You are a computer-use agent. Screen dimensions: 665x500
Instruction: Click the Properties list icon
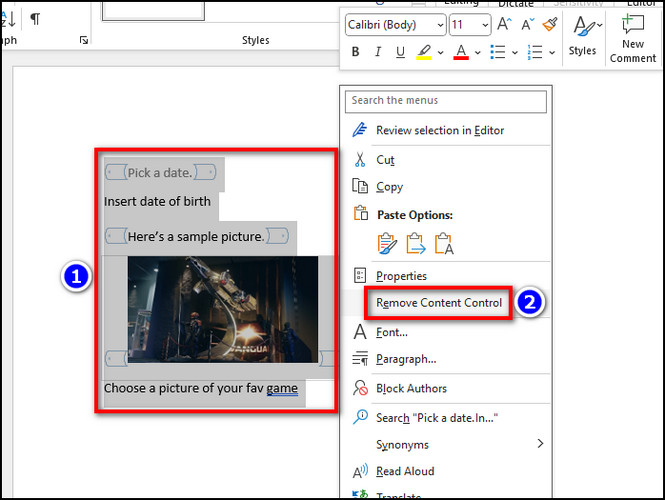coord(360,275)
